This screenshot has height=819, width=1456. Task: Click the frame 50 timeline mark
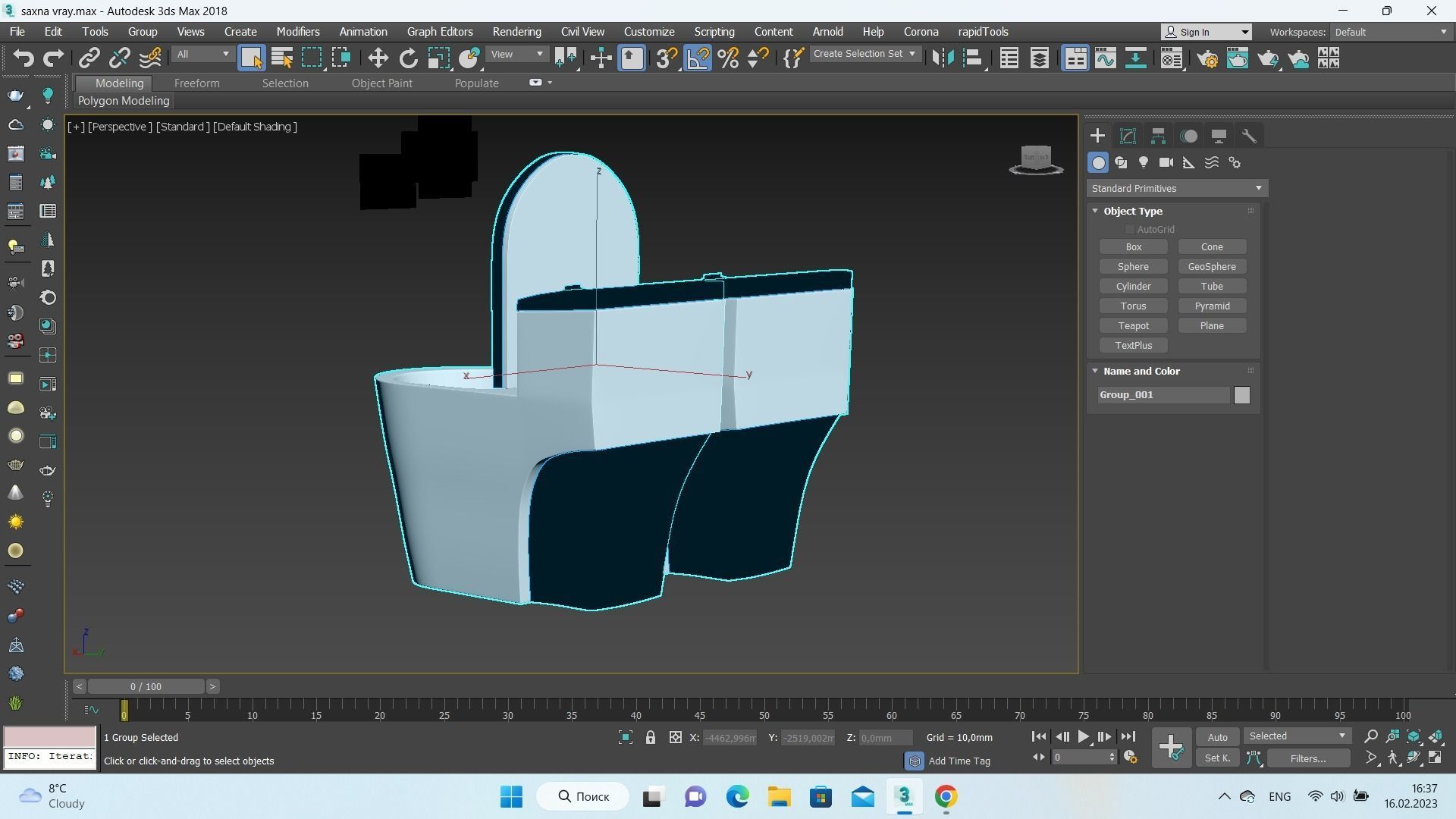(764, 715)
